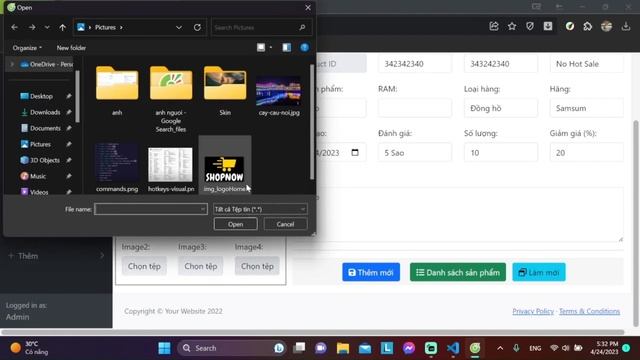
Task: Choose file for Image3
Action: [x=200, y=266]
